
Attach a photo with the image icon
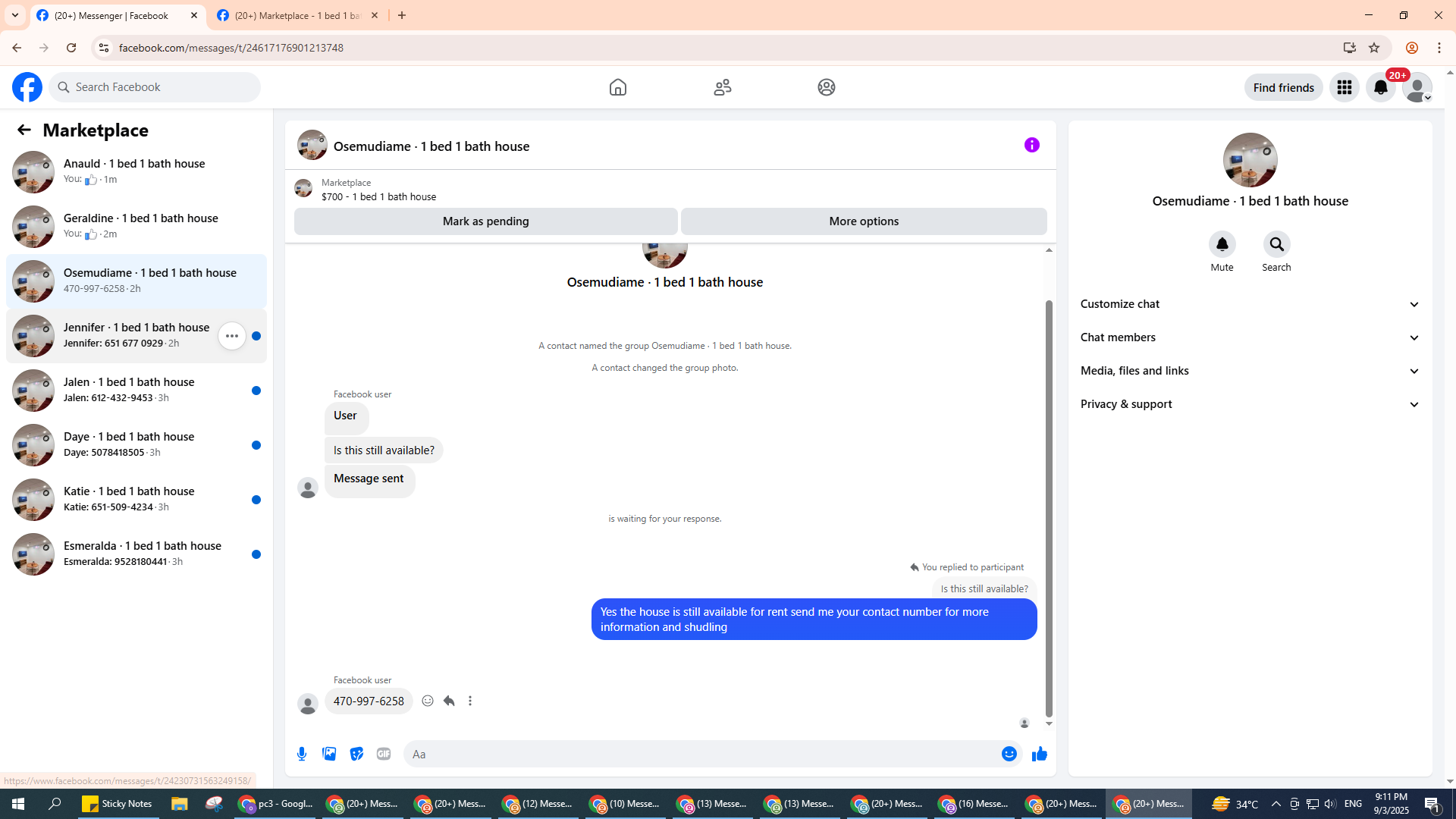point(329,754)
